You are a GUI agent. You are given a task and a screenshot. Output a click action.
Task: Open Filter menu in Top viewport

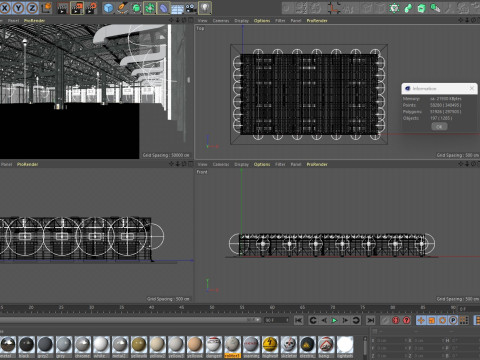pos(280,21)
